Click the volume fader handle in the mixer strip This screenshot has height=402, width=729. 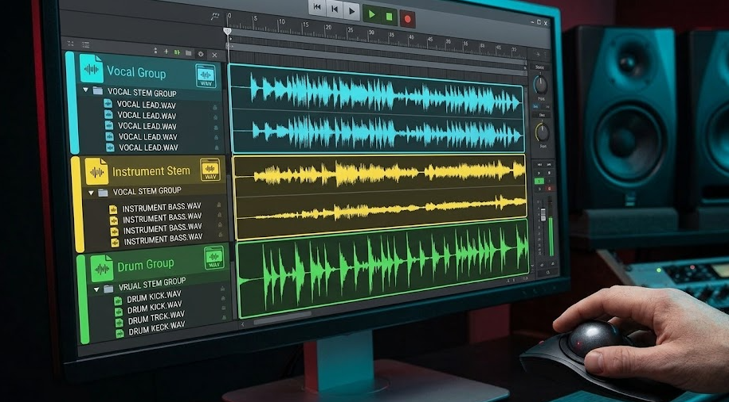pyautogui.click(x=543, y=215)
